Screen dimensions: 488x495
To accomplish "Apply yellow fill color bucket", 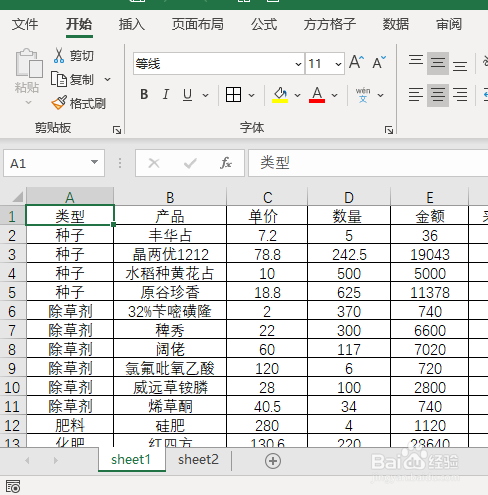I will tap(280, 95).
